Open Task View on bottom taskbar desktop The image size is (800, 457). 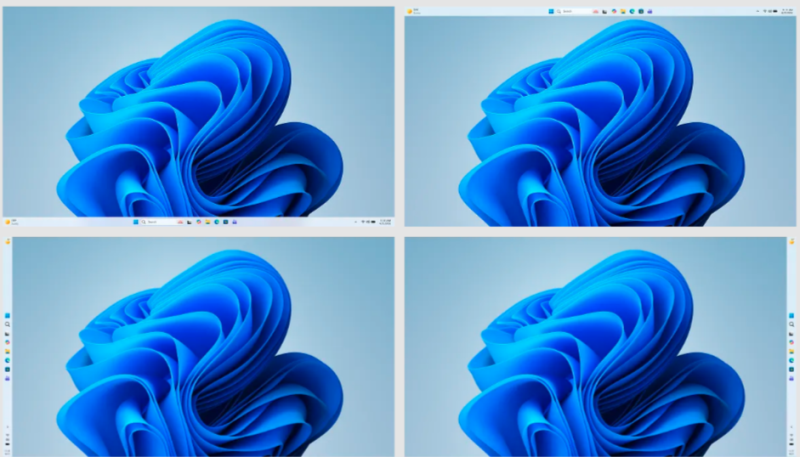click(x=189, y=222)
